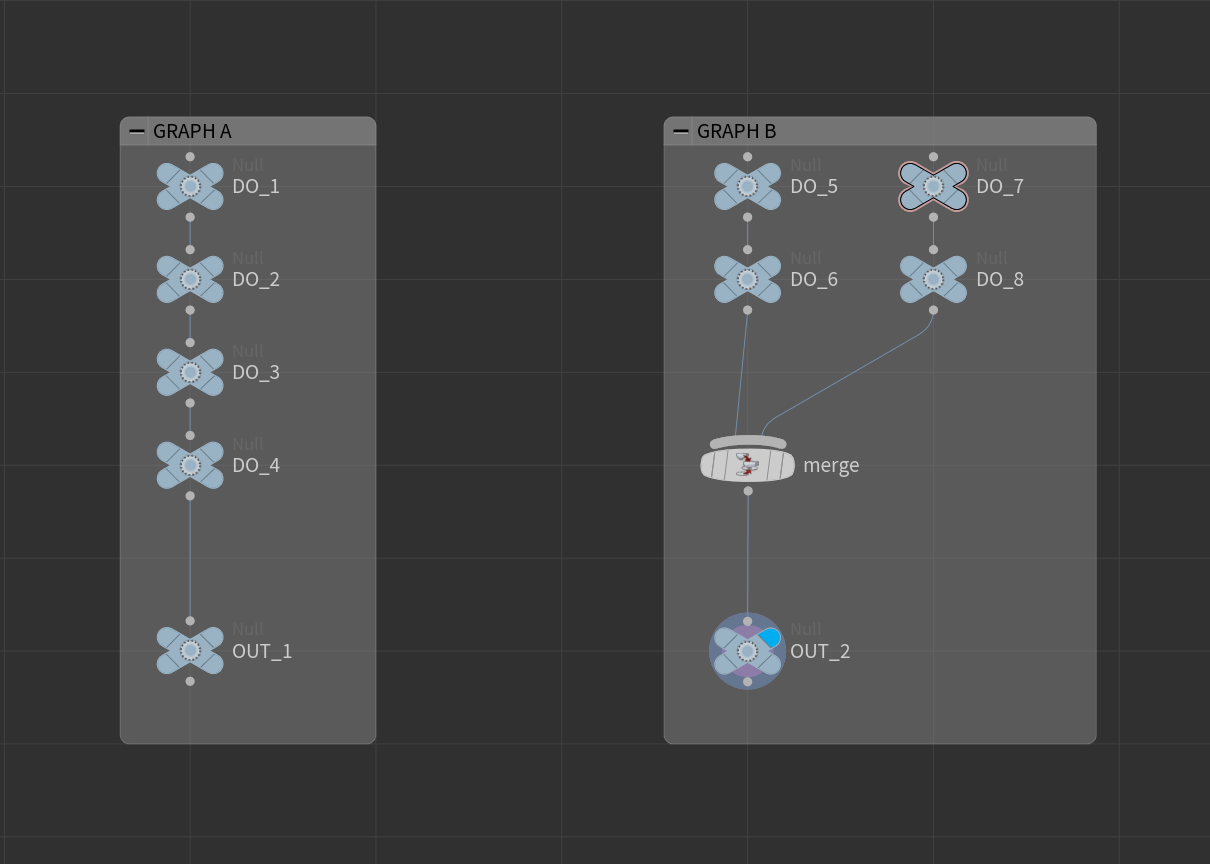Click the DO_8 node icon

tap(933, 279)
